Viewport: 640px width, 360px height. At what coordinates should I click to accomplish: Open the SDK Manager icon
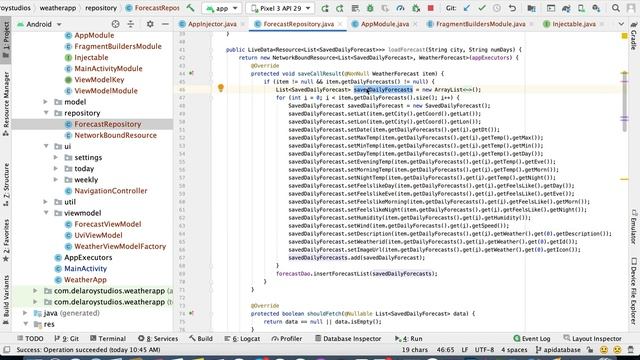[596, 8]
